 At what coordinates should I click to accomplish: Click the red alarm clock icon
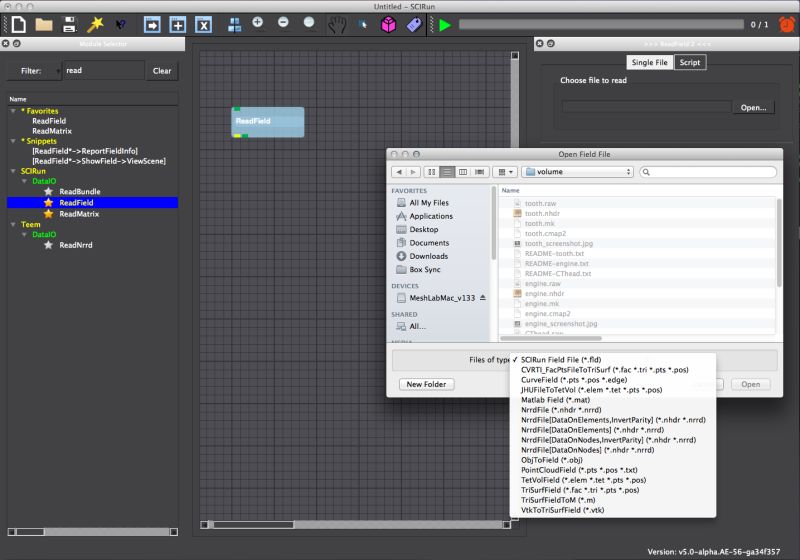788,24
